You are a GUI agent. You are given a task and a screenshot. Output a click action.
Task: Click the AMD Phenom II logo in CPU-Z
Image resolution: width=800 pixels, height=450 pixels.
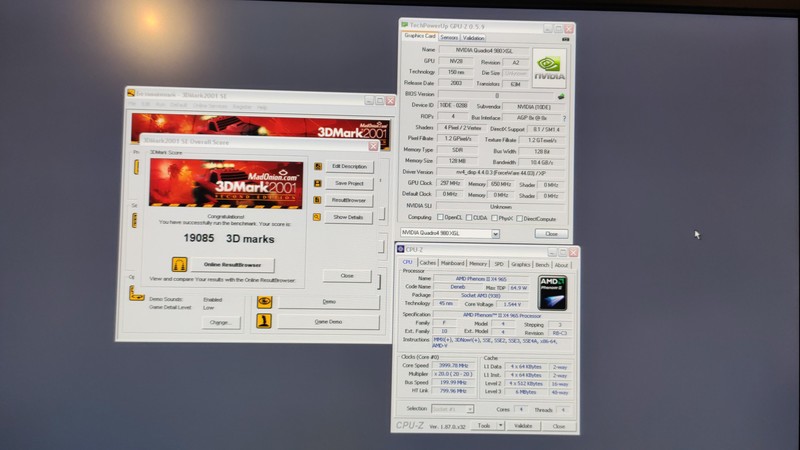point(553,293)
